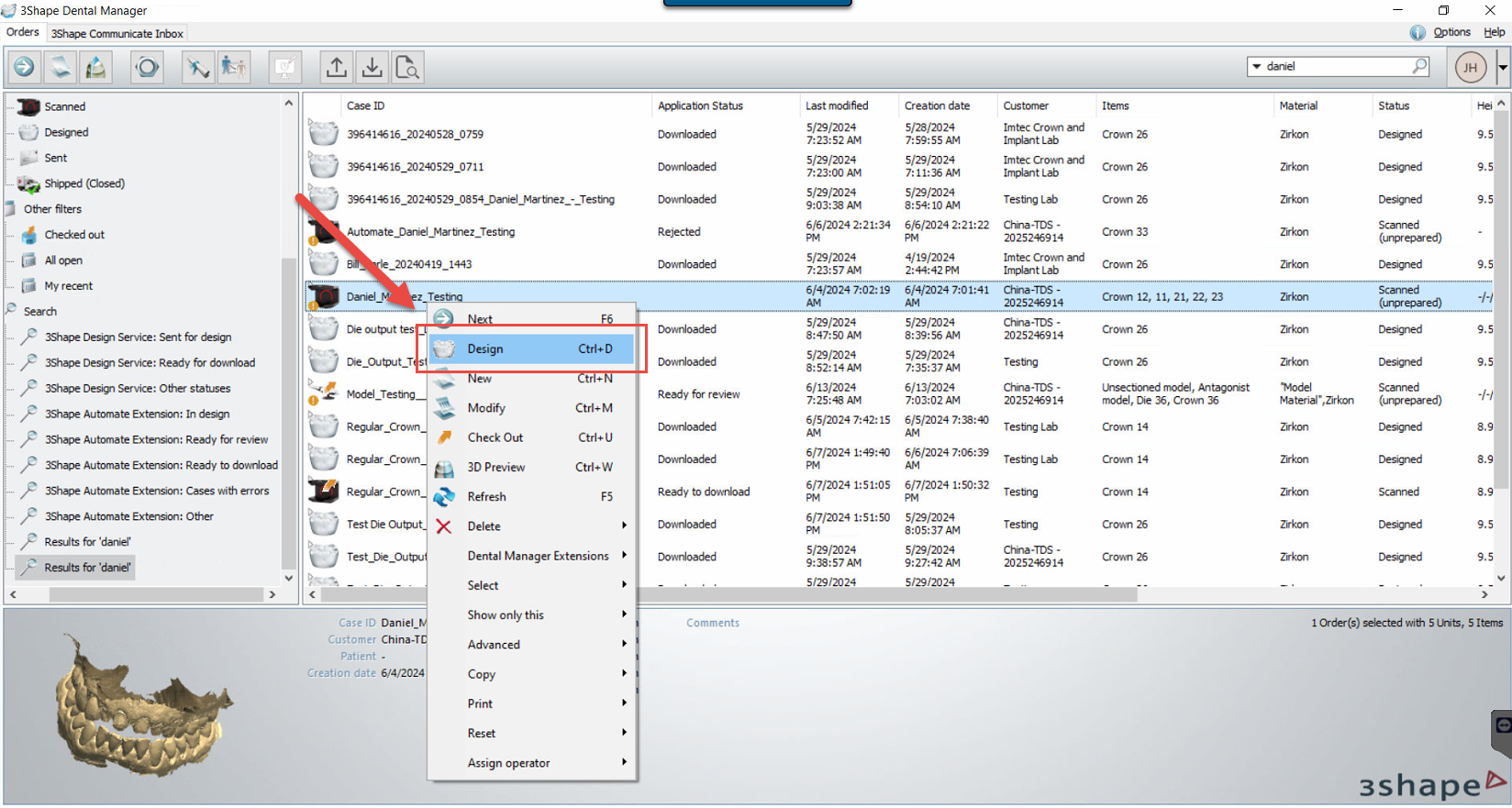This screenshot has width=1512, height=808.
Task: Open the Options menu
Action: (x=1451, y=32)
